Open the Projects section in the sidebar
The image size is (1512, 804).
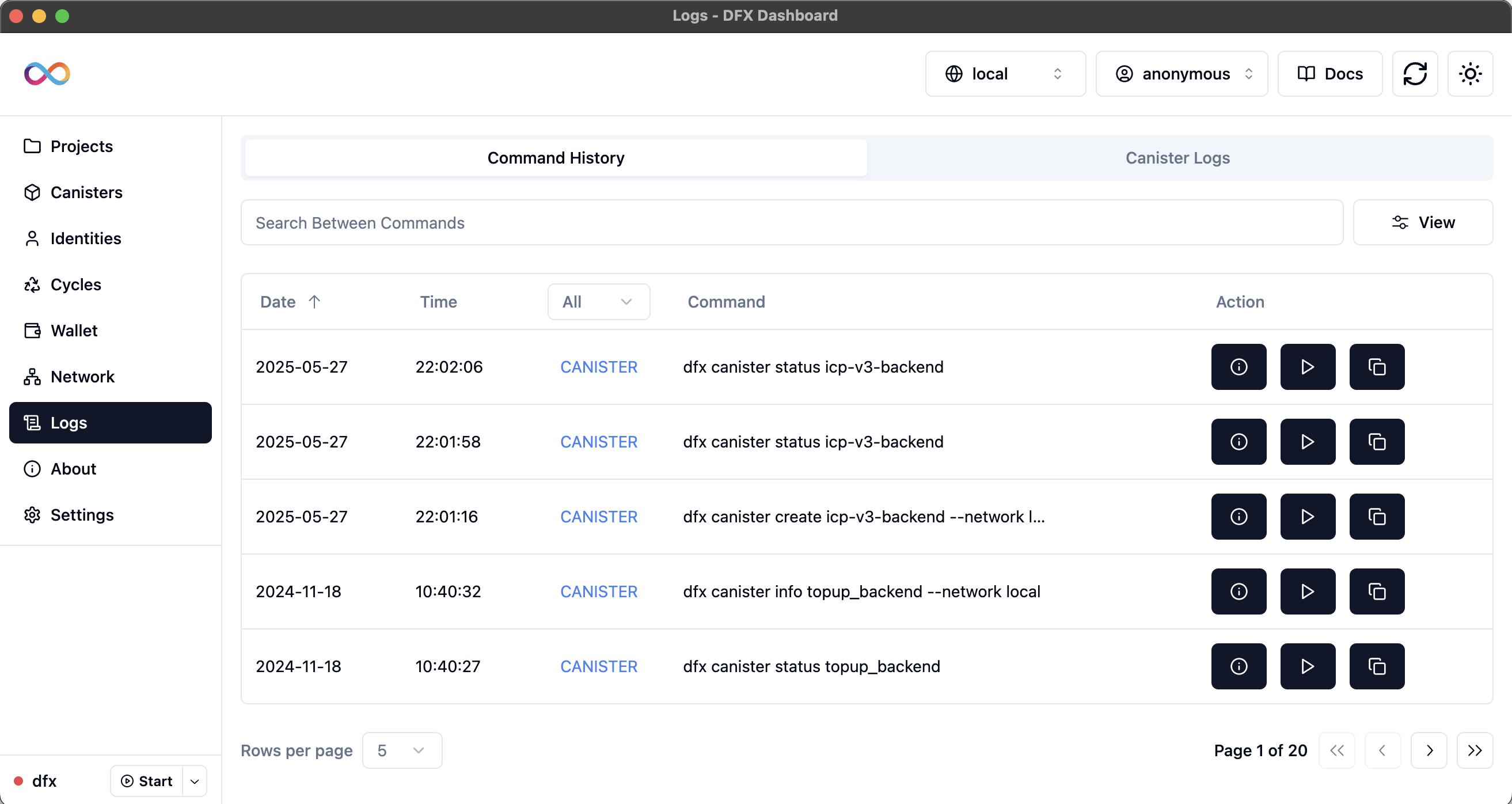click(81, 146)
